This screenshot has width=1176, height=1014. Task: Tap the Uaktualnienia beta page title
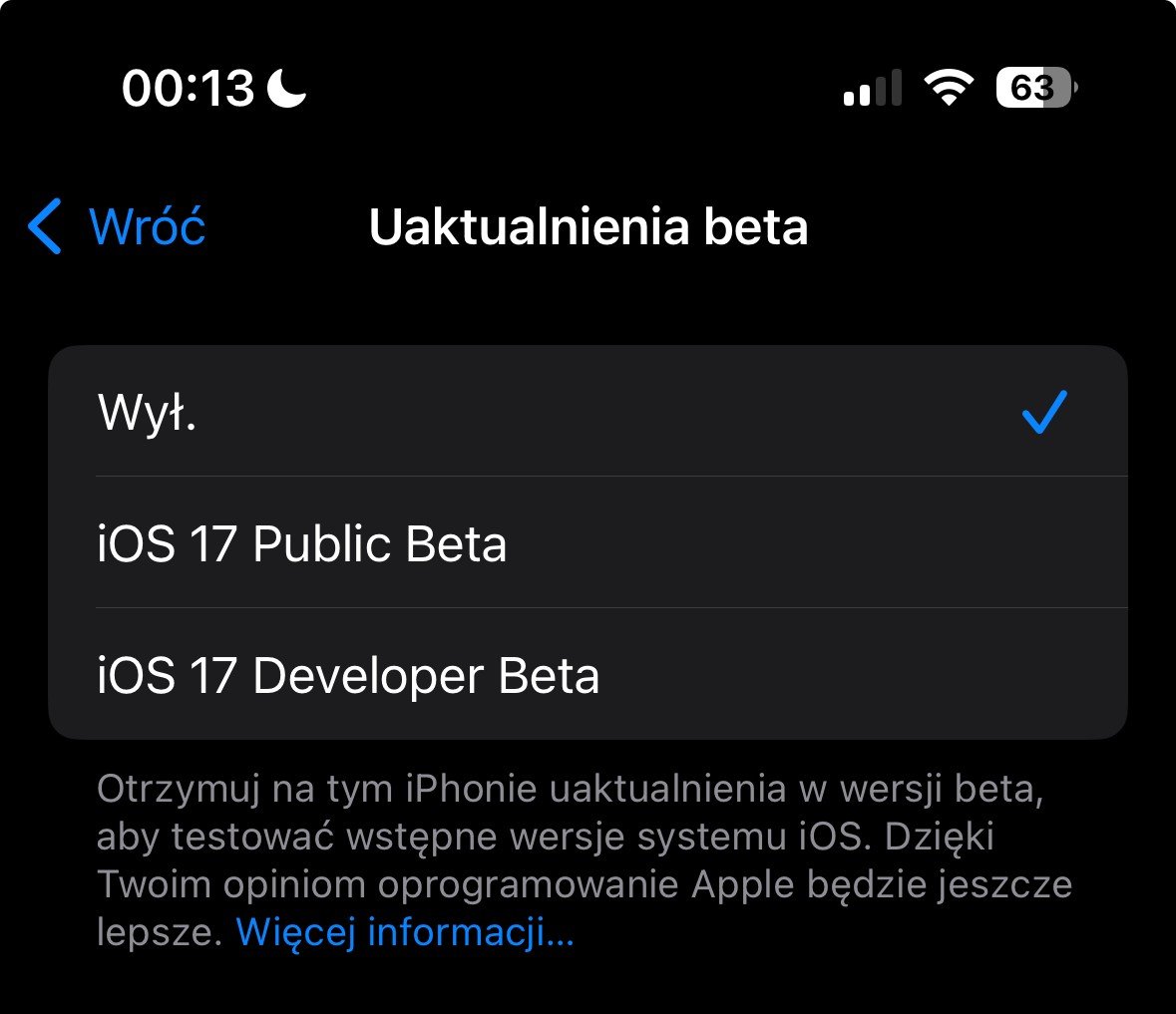point(588,226)
